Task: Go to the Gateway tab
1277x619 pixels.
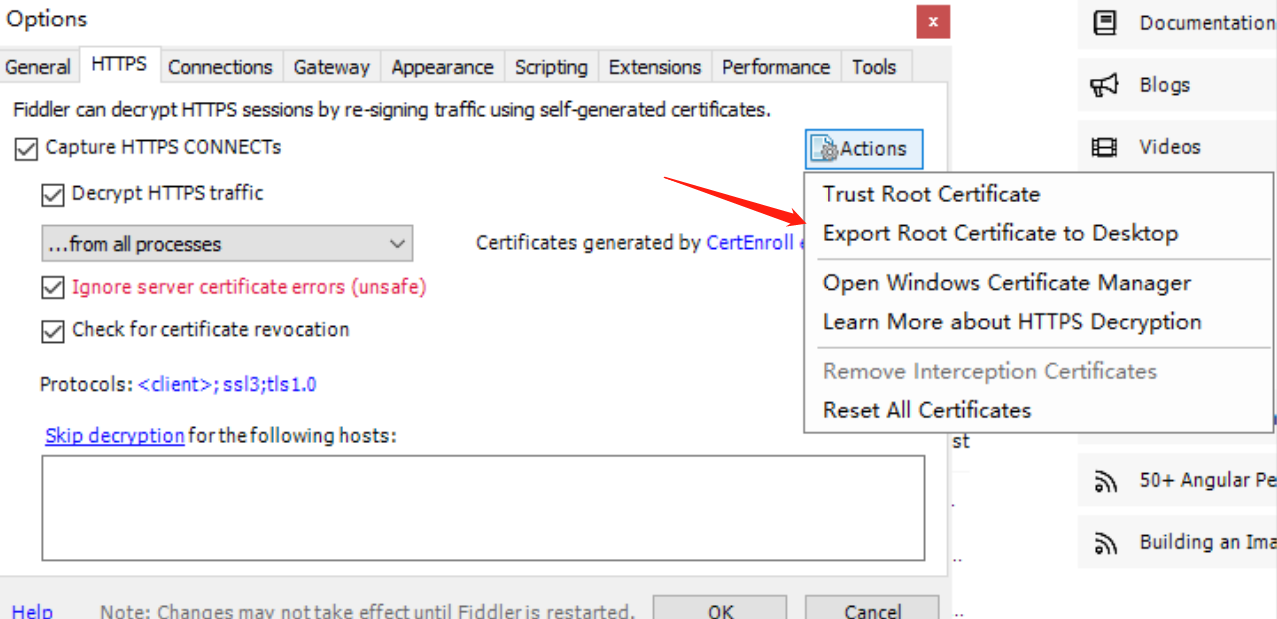Action: [x=331, y=67]
